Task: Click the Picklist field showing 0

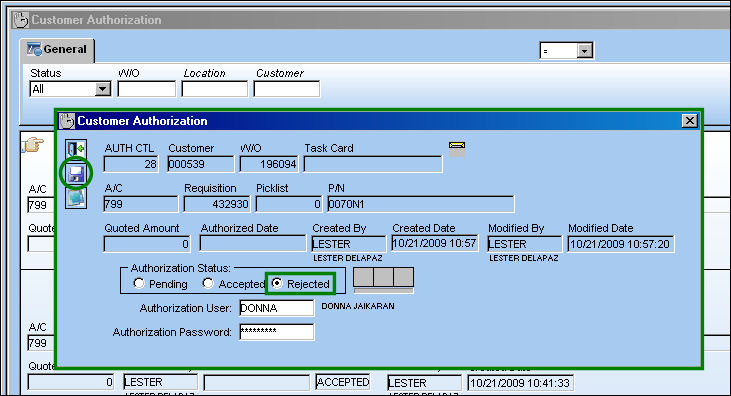Action: tap(289, 204)
